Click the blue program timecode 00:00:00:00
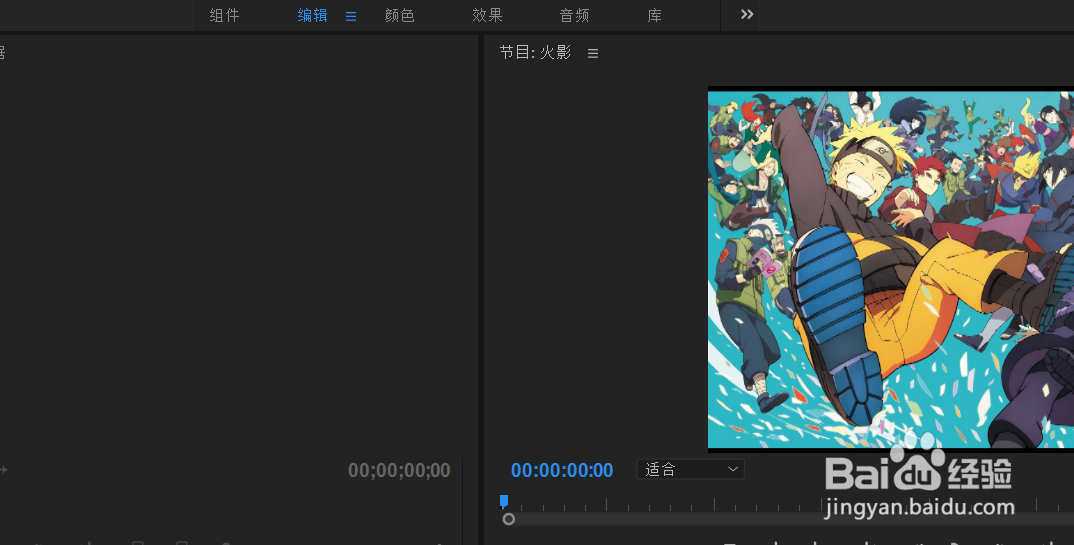 pyautogui.click(x=562, y=470)
